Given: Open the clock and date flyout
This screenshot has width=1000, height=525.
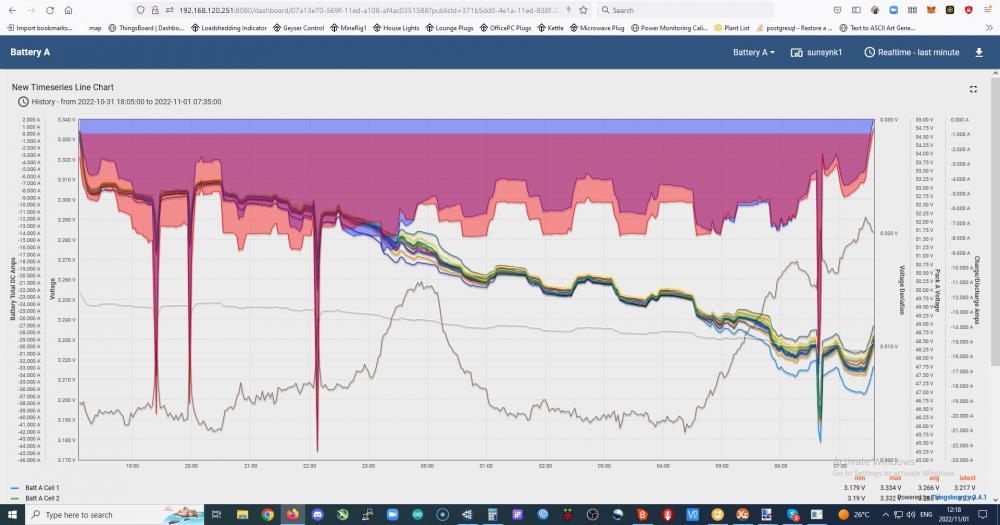Looking at the screenshot, I should [955, 515].
